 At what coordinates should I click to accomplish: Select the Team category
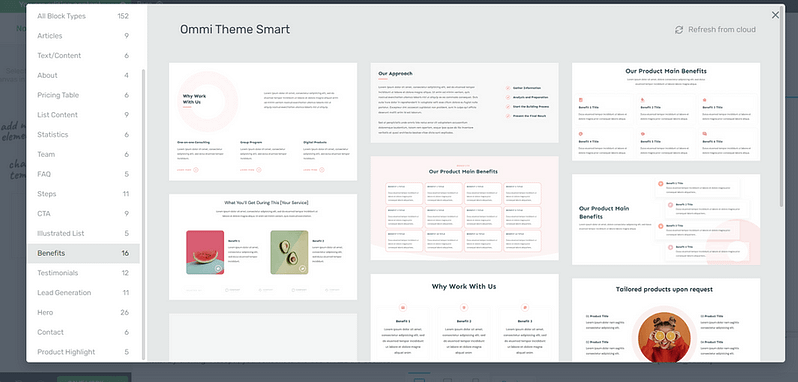coord(83,154)
